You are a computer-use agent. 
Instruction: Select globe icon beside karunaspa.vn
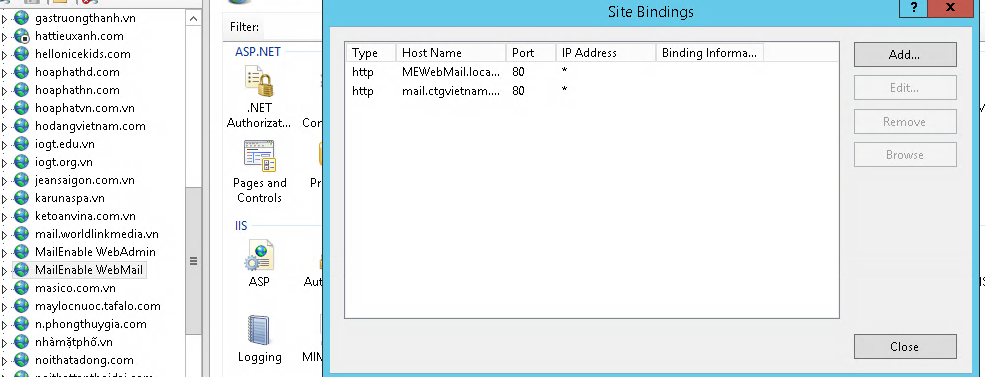[x=22, y=198]
